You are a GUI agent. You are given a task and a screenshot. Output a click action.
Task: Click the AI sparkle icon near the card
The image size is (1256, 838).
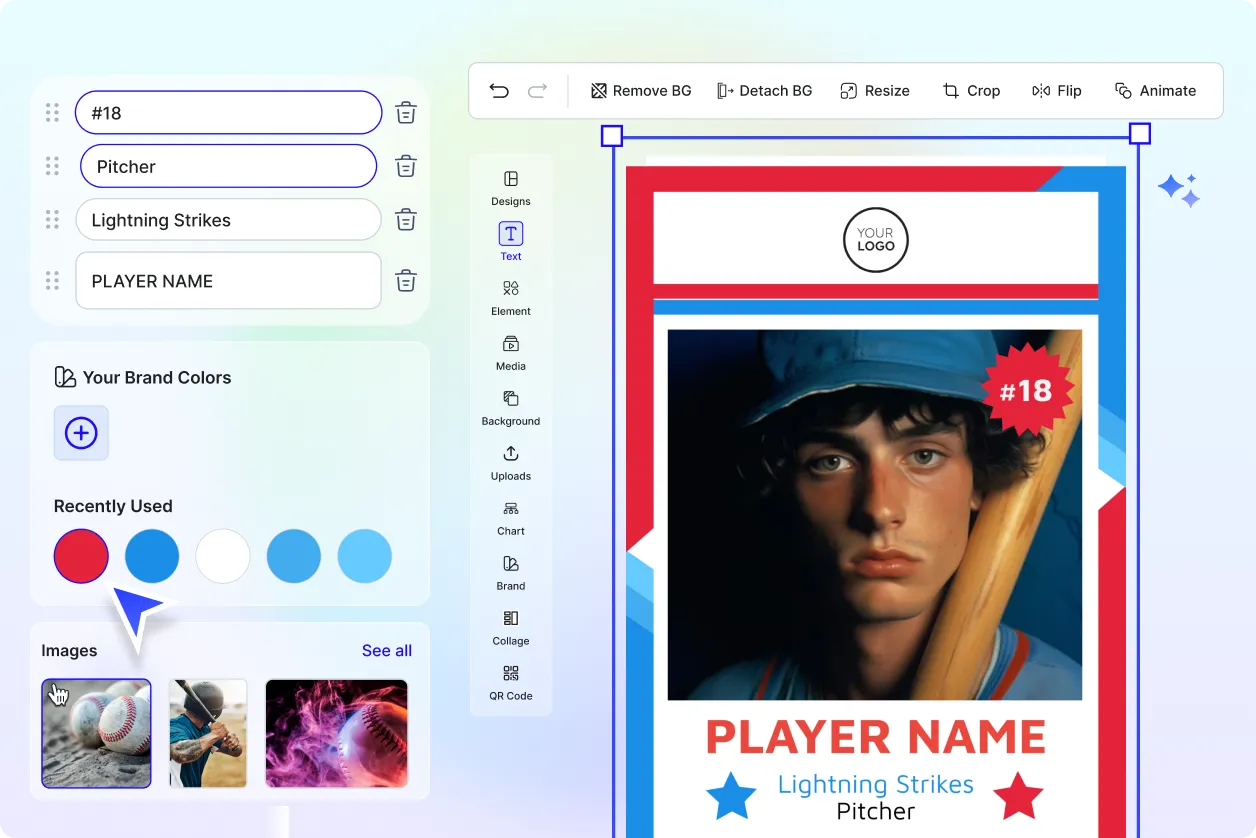click(1180, 189)
